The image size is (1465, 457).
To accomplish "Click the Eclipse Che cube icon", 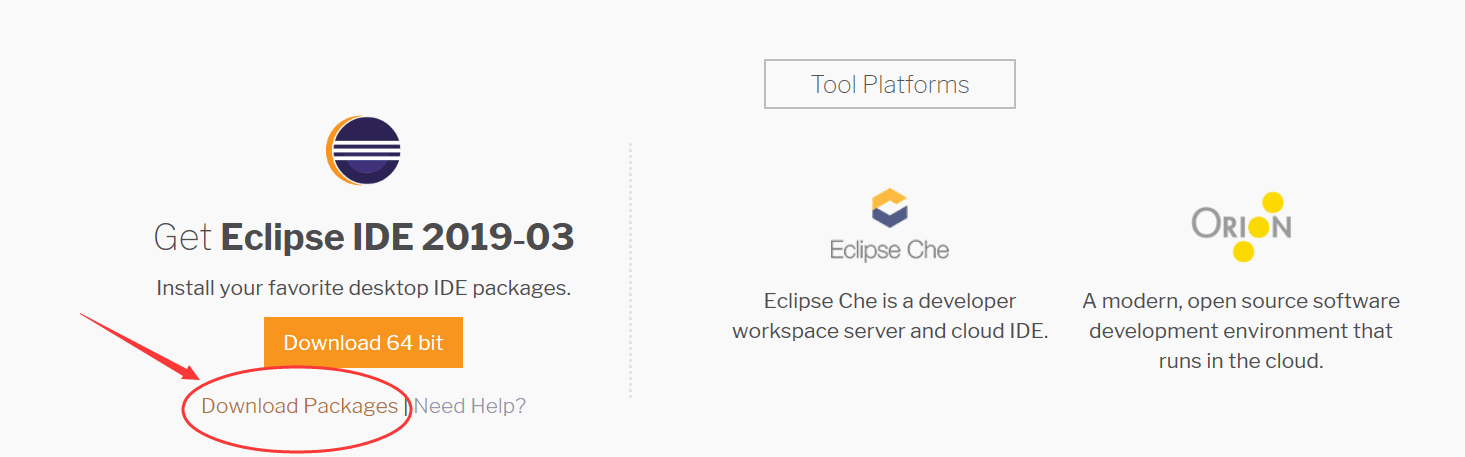I will pos(890,208).
